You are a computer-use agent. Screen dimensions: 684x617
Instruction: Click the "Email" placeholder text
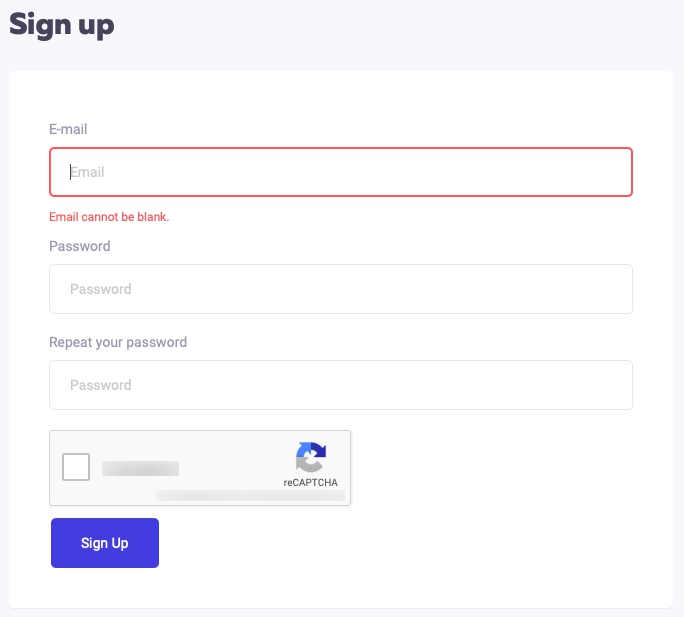87,172
